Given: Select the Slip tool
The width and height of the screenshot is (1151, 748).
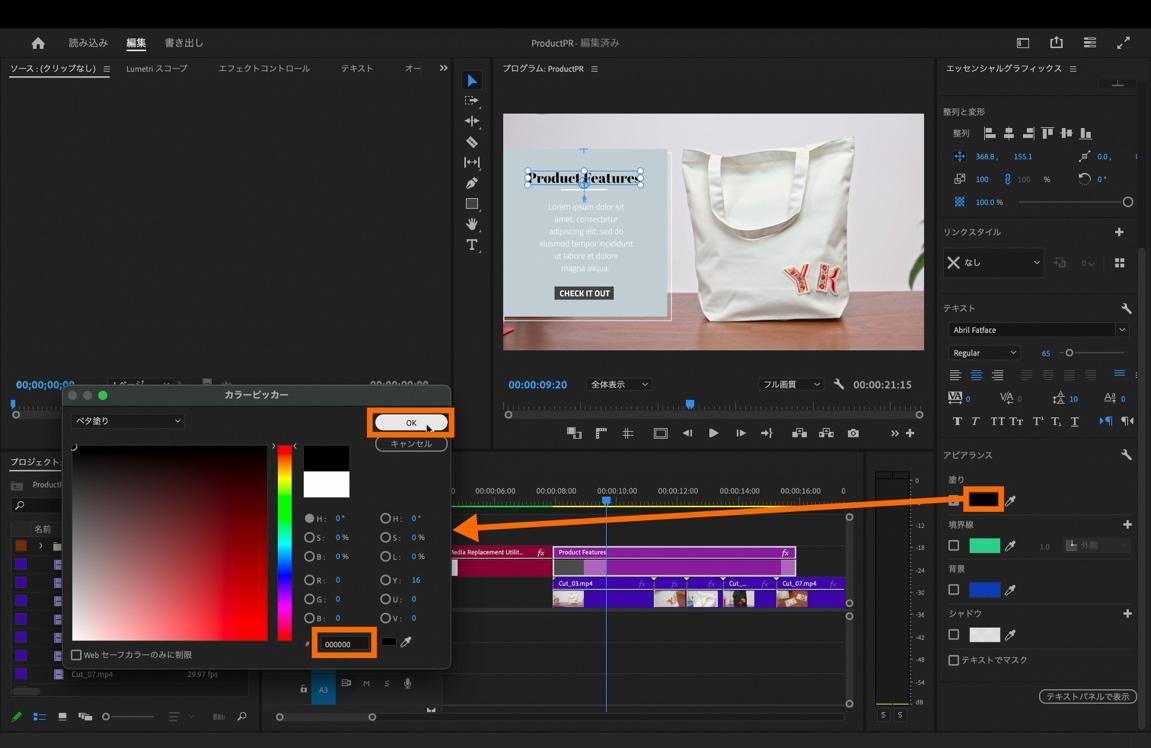Looking at the screenshot, I should (x=472, y=162).
